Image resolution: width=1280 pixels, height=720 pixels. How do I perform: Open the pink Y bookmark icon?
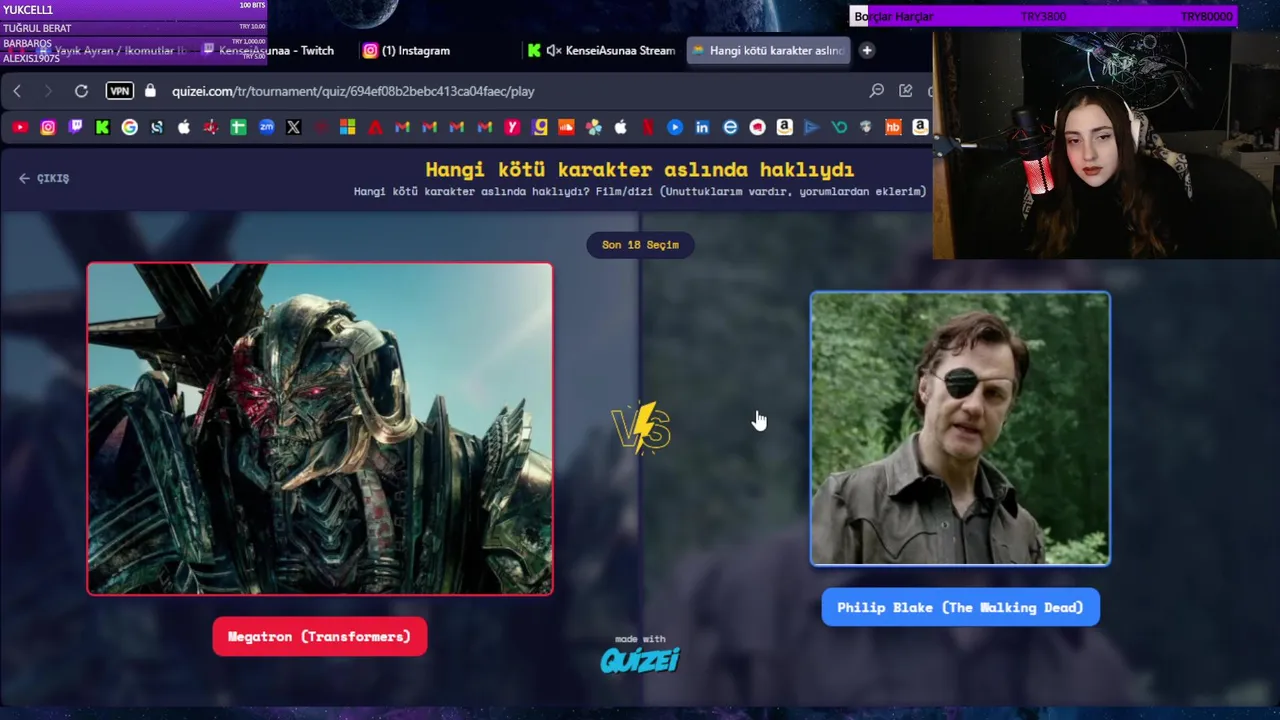click(512, 127)
